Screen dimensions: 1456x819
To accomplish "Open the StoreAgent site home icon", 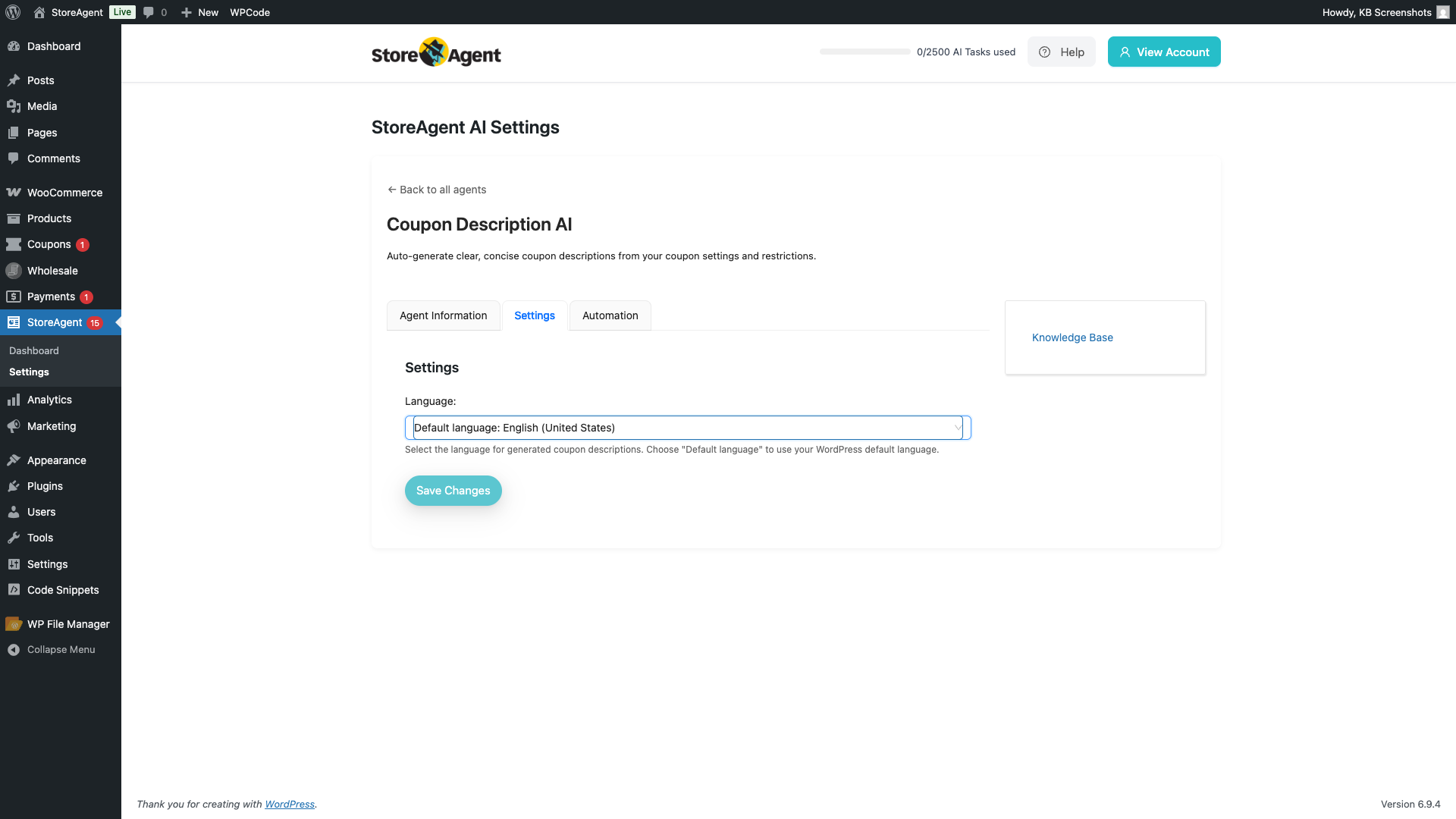I will [x=39, y=12].
